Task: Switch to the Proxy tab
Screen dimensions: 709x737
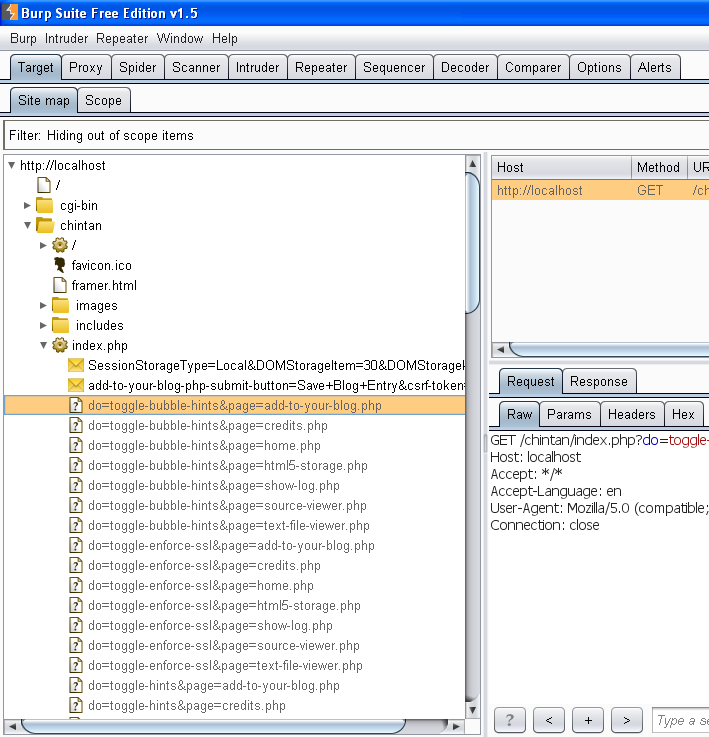Action: 86,68
